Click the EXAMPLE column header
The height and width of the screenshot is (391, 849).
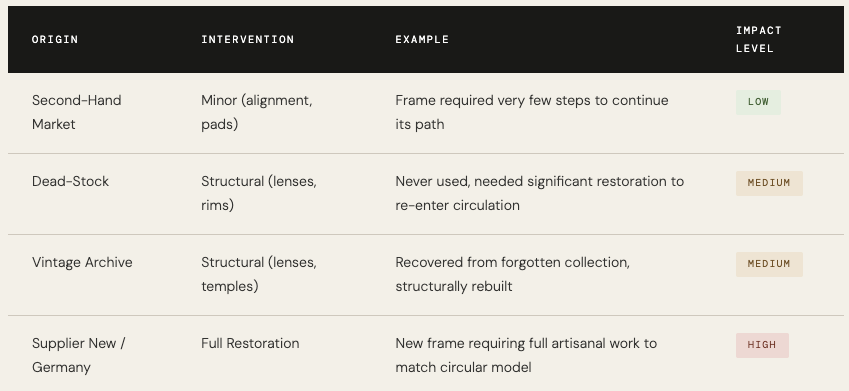[422, 40]
